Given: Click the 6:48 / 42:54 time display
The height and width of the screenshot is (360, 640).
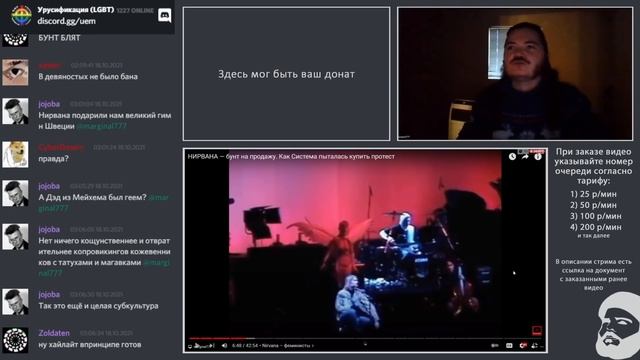Looking at the screenshot, I should [245, 346].
